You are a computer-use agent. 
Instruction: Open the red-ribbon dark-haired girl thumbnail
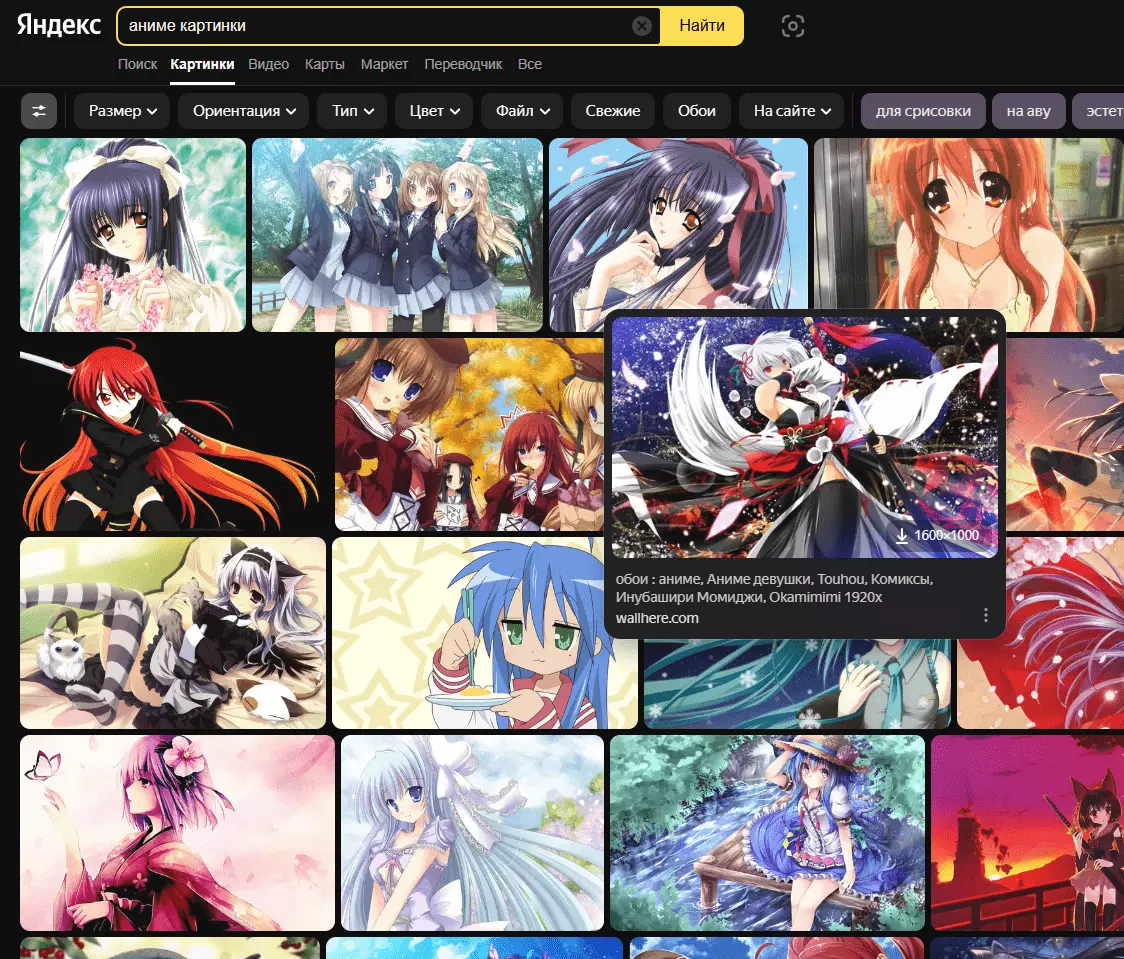(x=678, y=225)
